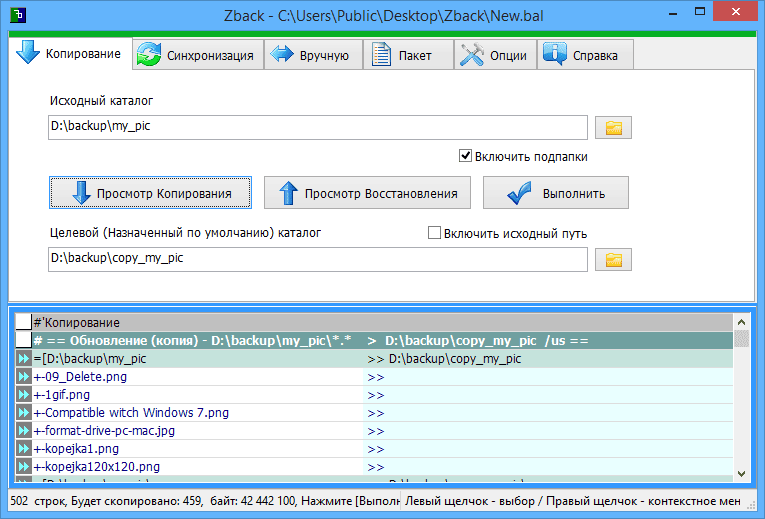Click the arrow icon beside kopejka120x120.png

(x=23, y=467)
